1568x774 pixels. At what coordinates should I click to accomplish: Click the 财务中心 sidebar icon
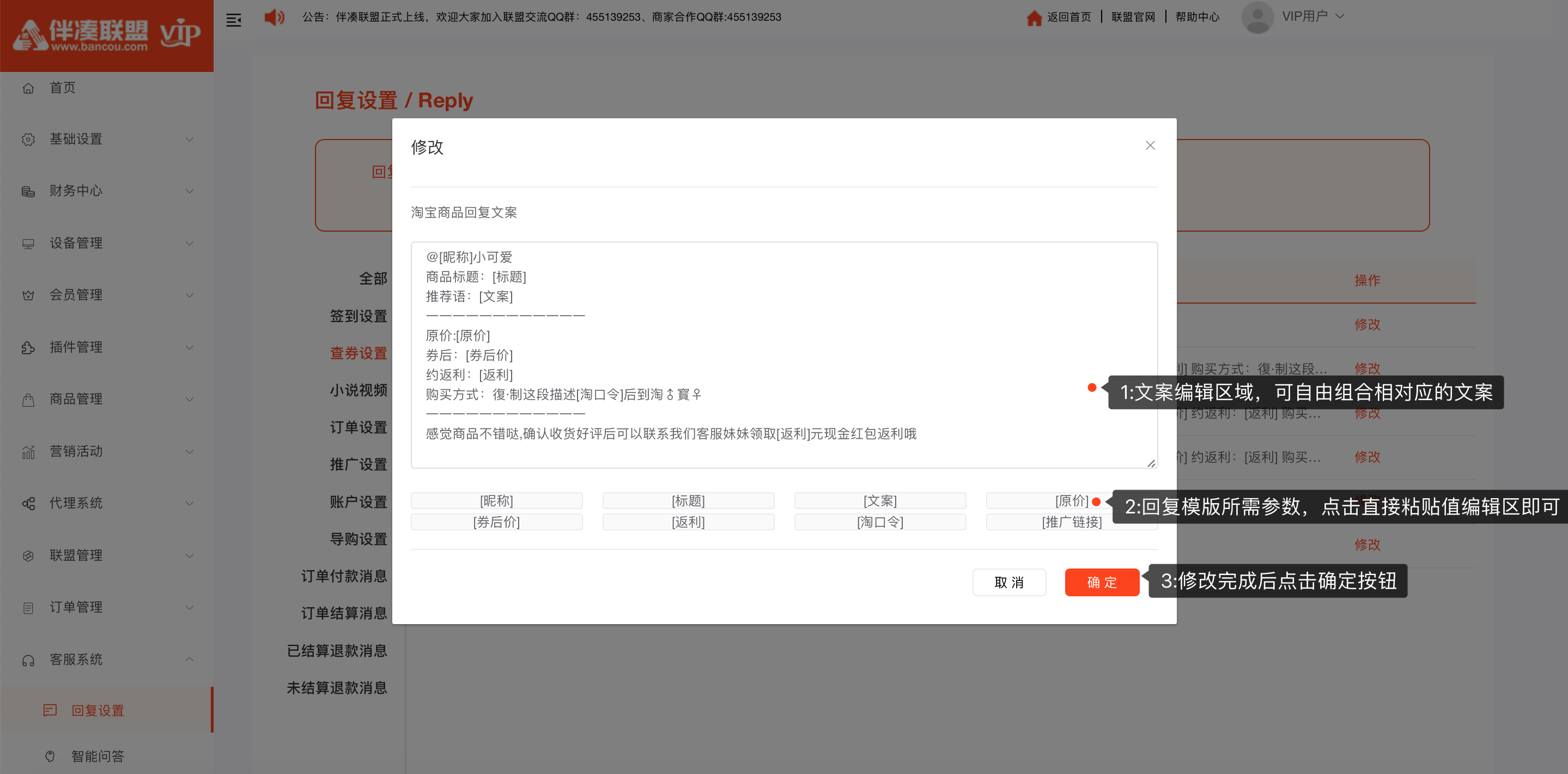pyautogui.click(x=28, y=191)
